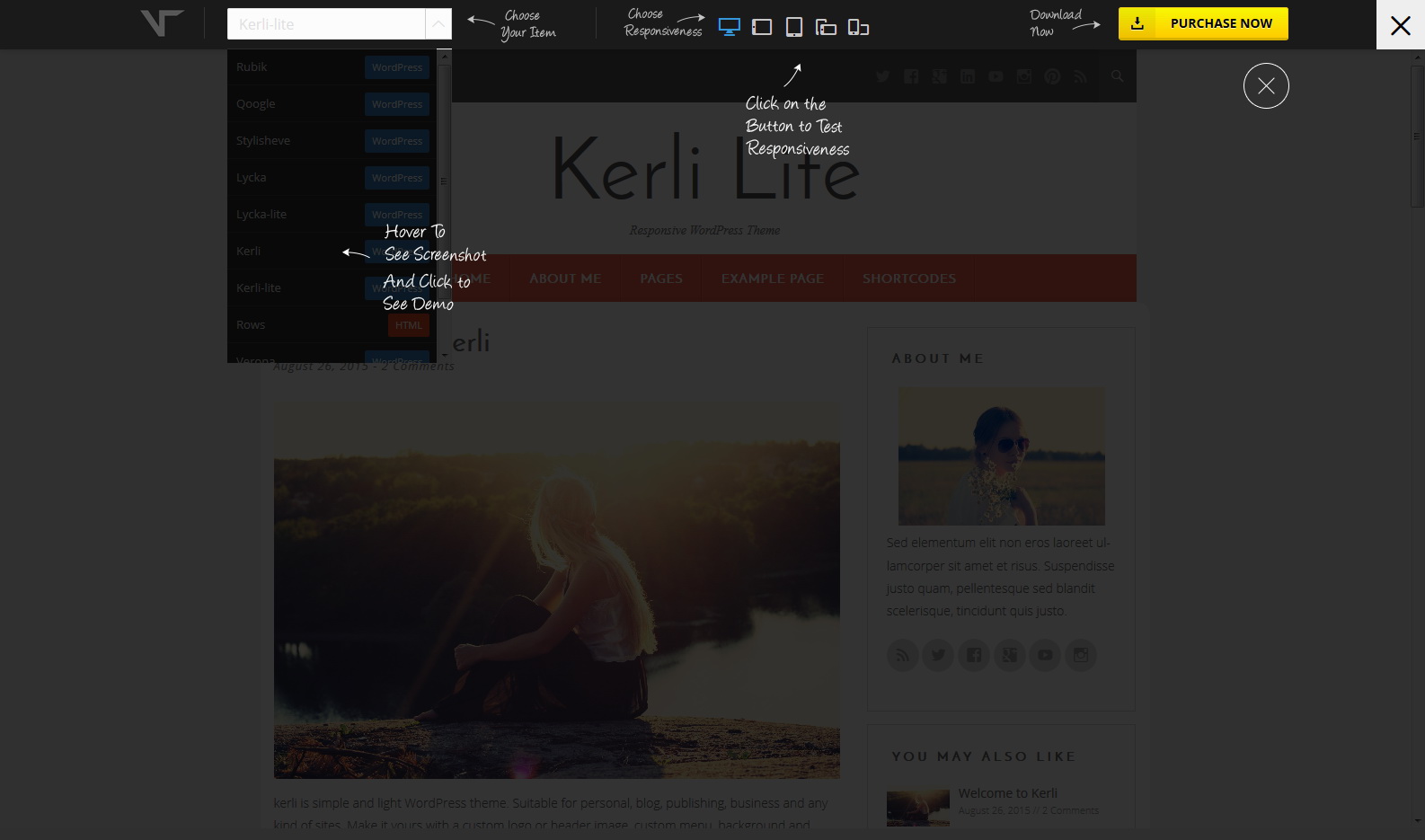Open RSS icon in About Me widget
The image size is (1425, 840).
pyautogui.click(x=902, y=655)
